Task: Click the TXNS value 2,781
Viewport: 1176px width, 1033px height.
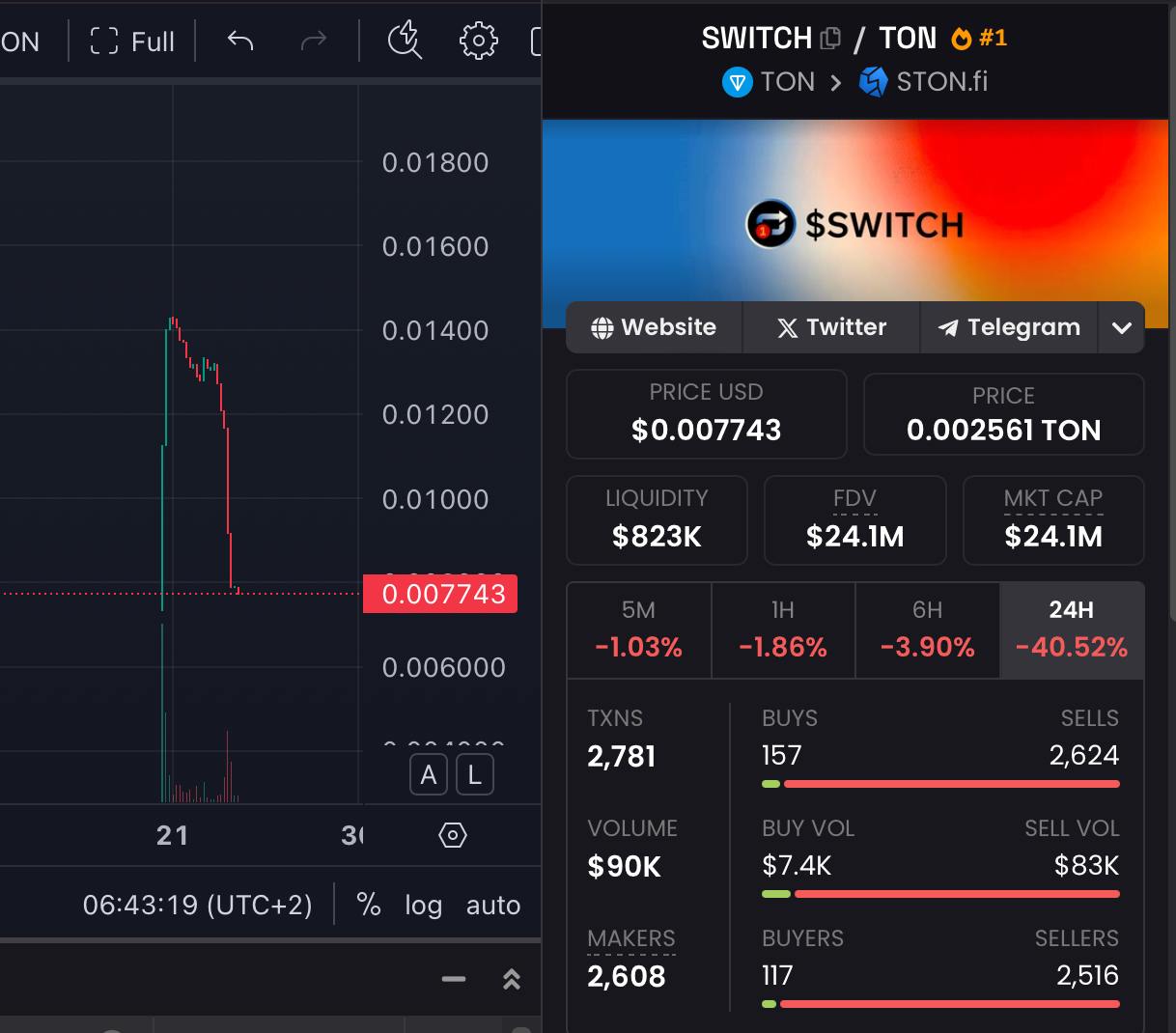Action: [x=622, y=756]
